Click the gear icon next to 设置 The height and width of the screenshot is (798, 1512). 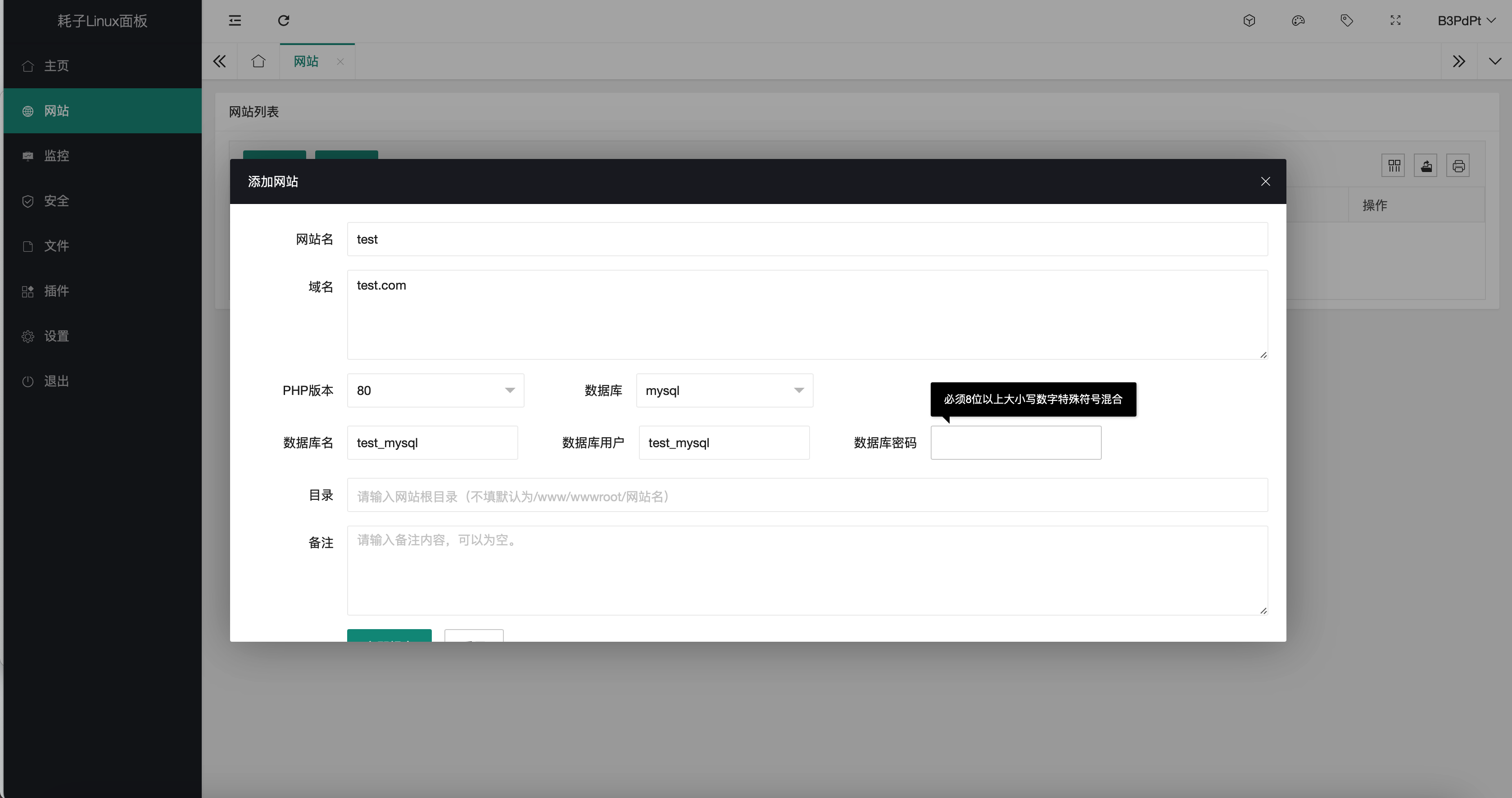27,336
